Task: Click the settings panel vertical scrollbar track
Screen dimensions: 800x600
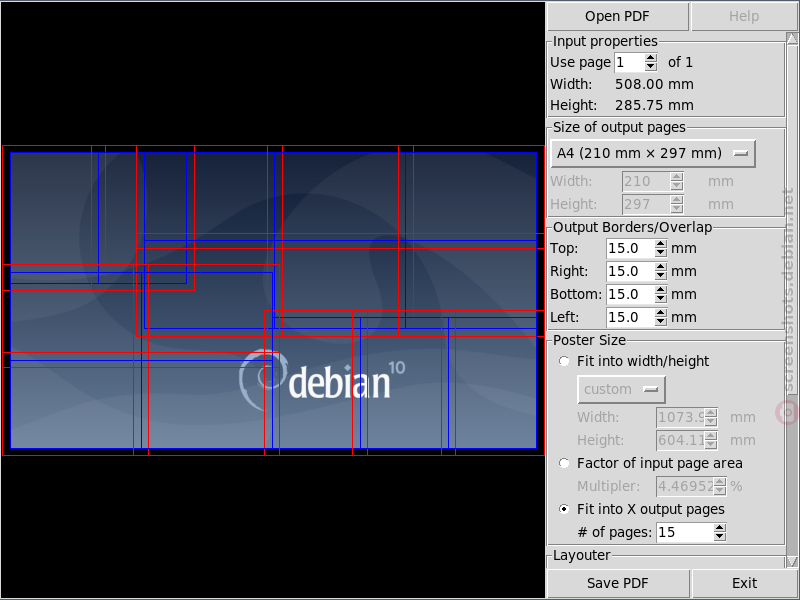Action: [x=792, y=300]
